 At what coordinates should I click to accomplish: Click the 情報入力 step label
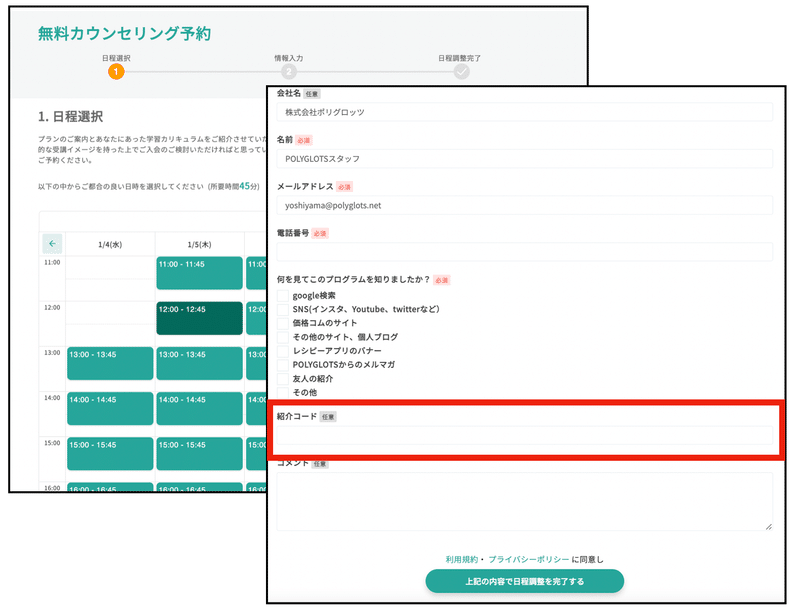pyautogui.click(x=289, y=58)
